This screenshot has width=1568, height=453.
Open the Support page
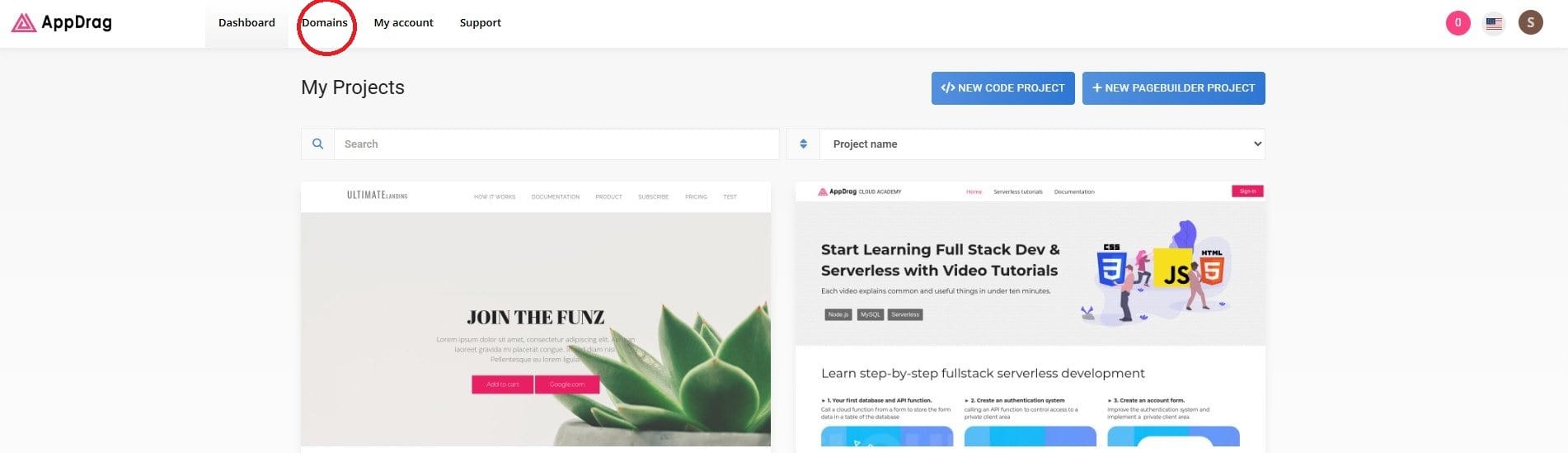coord(480,23)
